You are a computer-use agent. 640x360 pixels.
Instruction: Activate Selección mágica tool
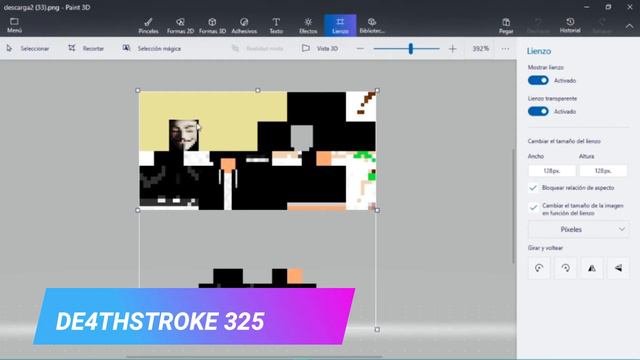click(151, 49)
